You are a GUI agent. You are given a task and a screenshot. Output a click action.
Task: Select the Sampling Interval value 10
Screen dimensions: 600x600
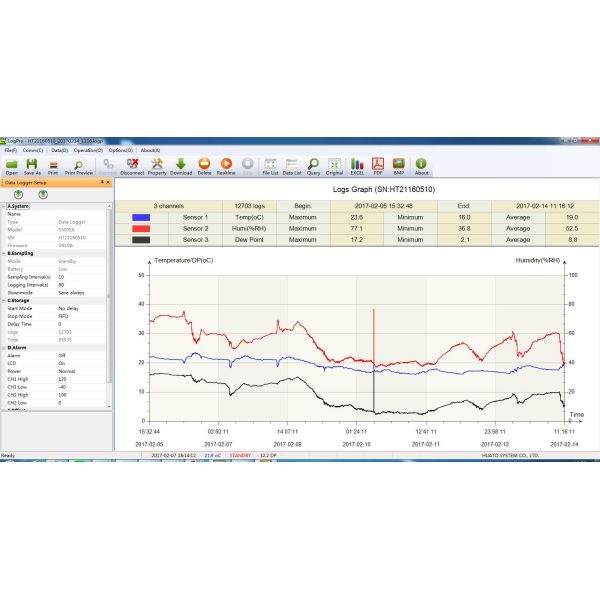[61, 277]
